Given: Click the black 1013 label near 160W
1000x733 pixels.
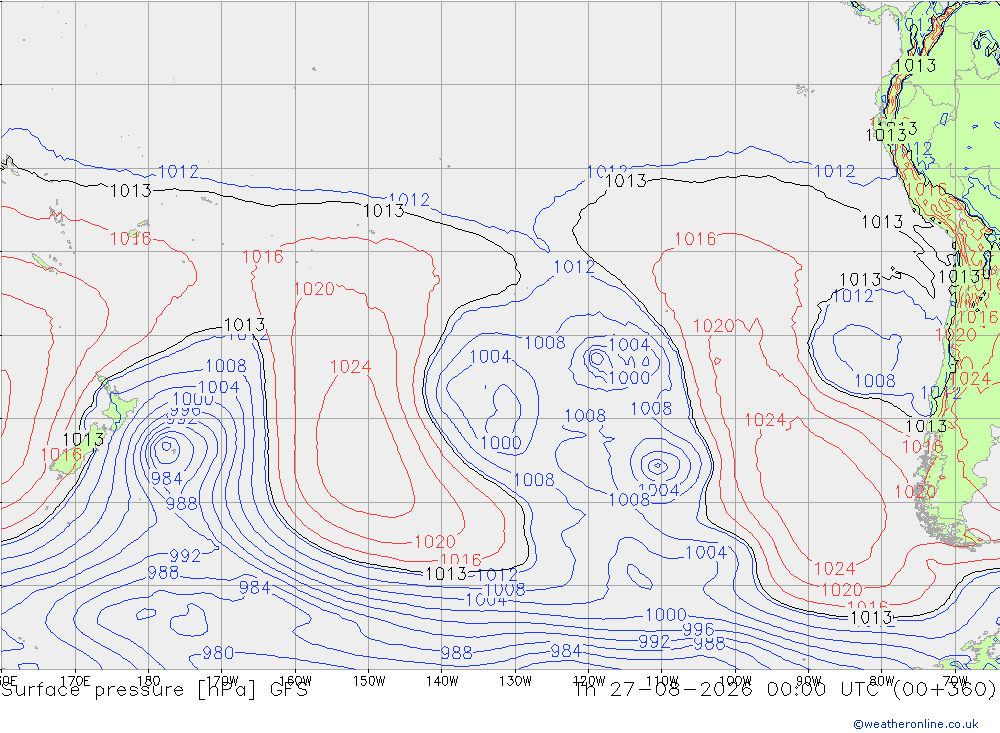Looking at the screenshot, I should click(x=244, y=325).
